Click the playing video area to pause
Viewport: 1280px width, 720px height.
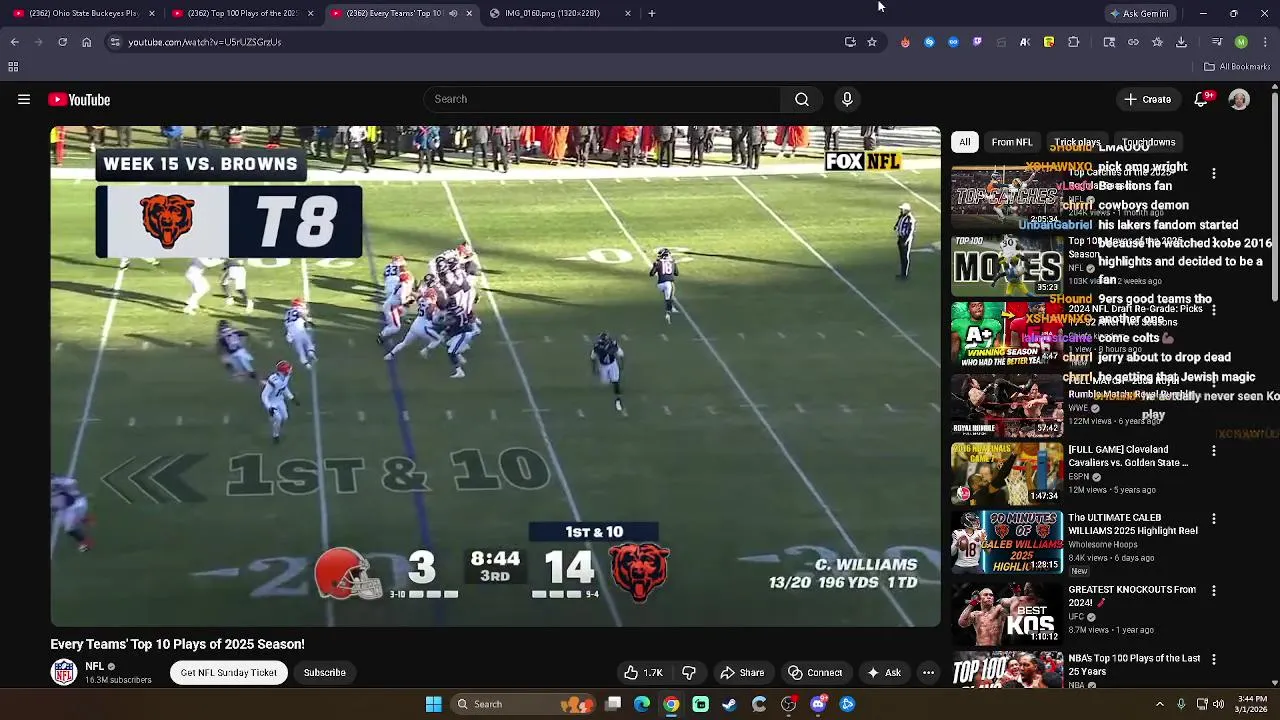495,376
